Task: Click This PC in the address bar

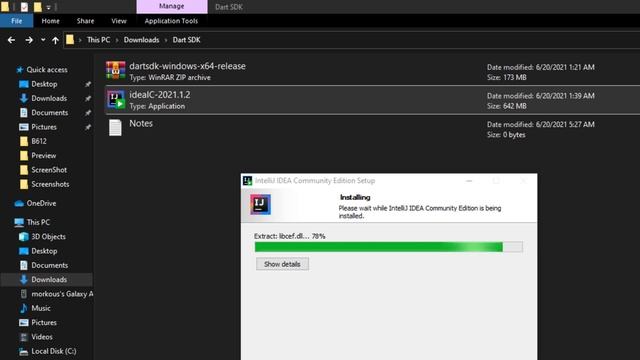Action: (x=98, y=40)
